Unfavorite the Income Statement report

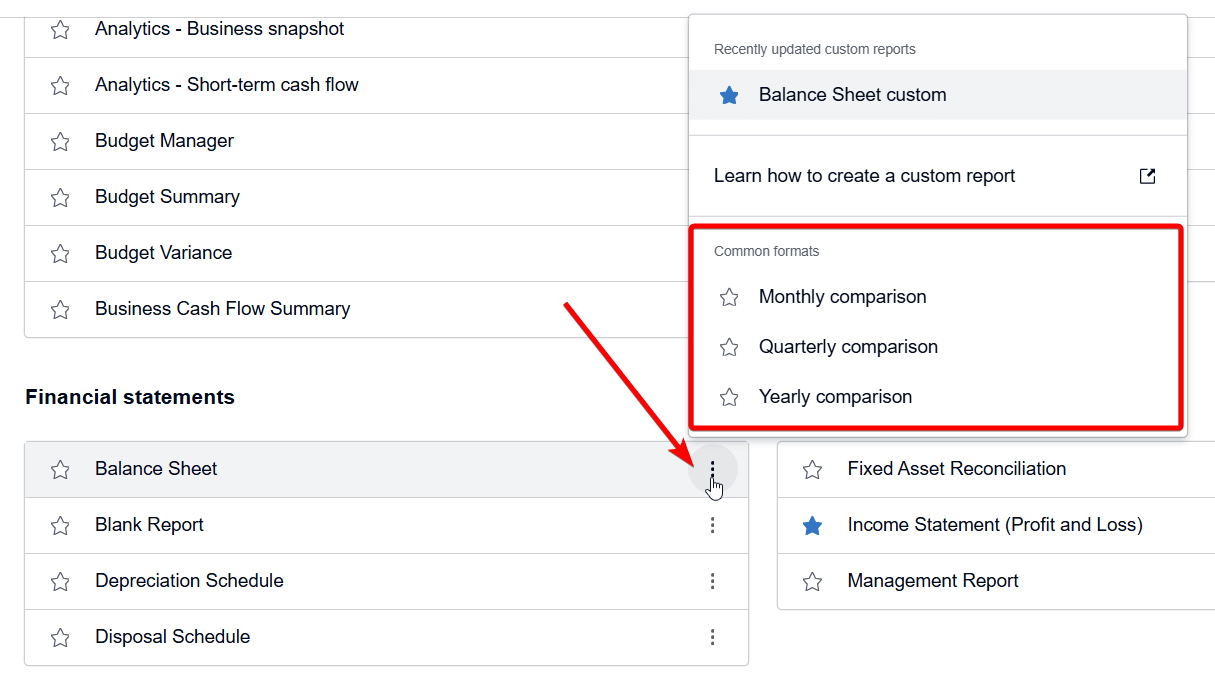(811, 524)
